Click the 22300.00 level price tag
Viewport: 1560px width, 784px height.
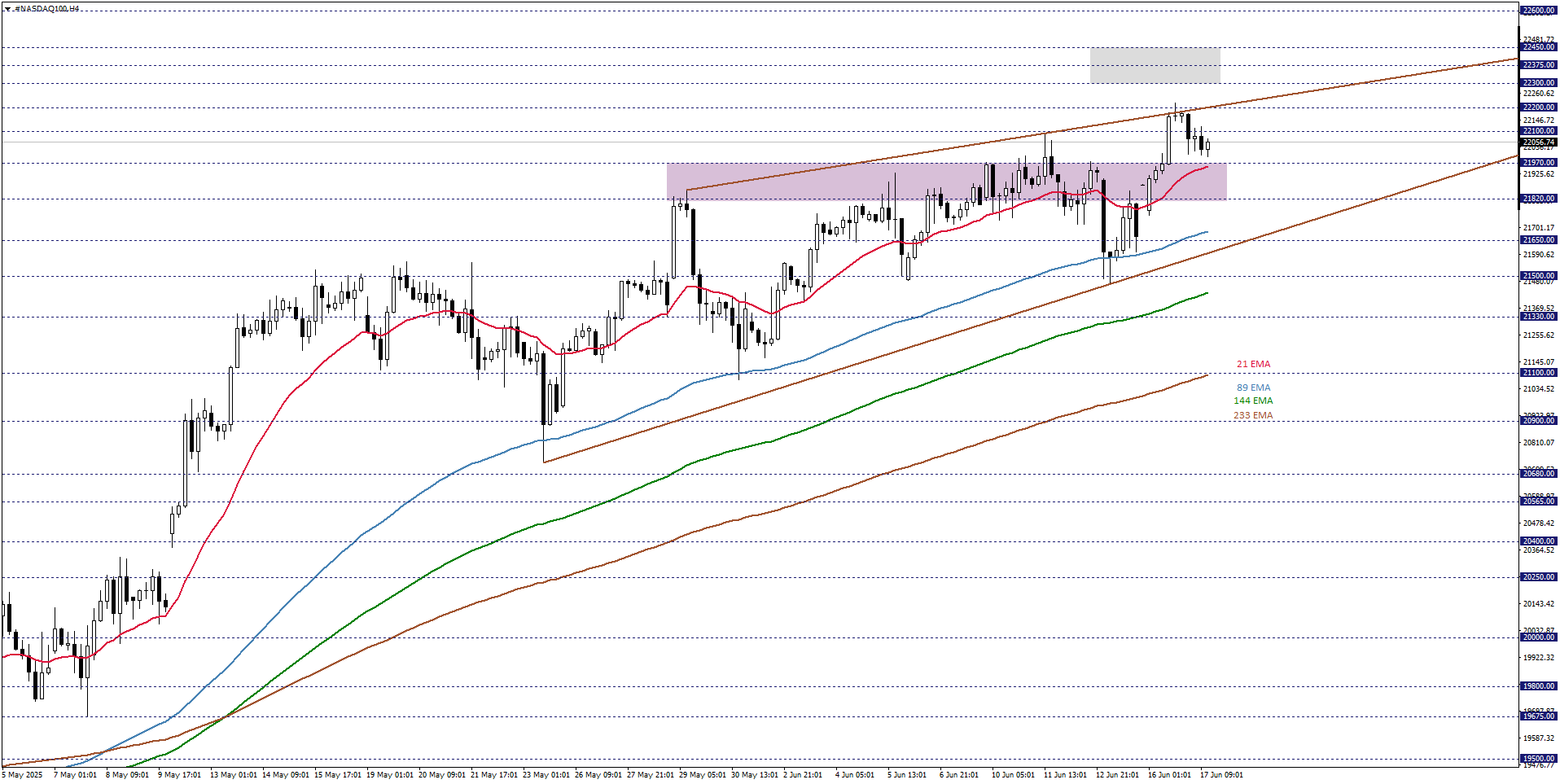pyautogui.click(x=1539, y=83)
